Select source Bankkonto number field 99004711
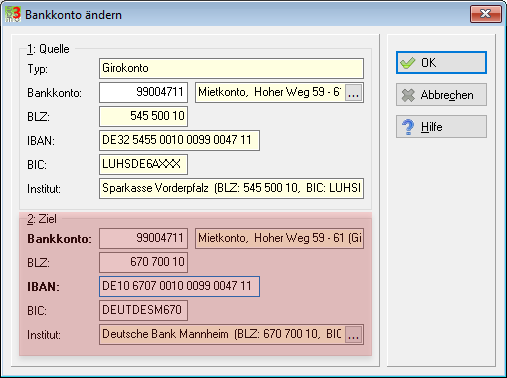The image size is (507, 378). click(143, 92)
